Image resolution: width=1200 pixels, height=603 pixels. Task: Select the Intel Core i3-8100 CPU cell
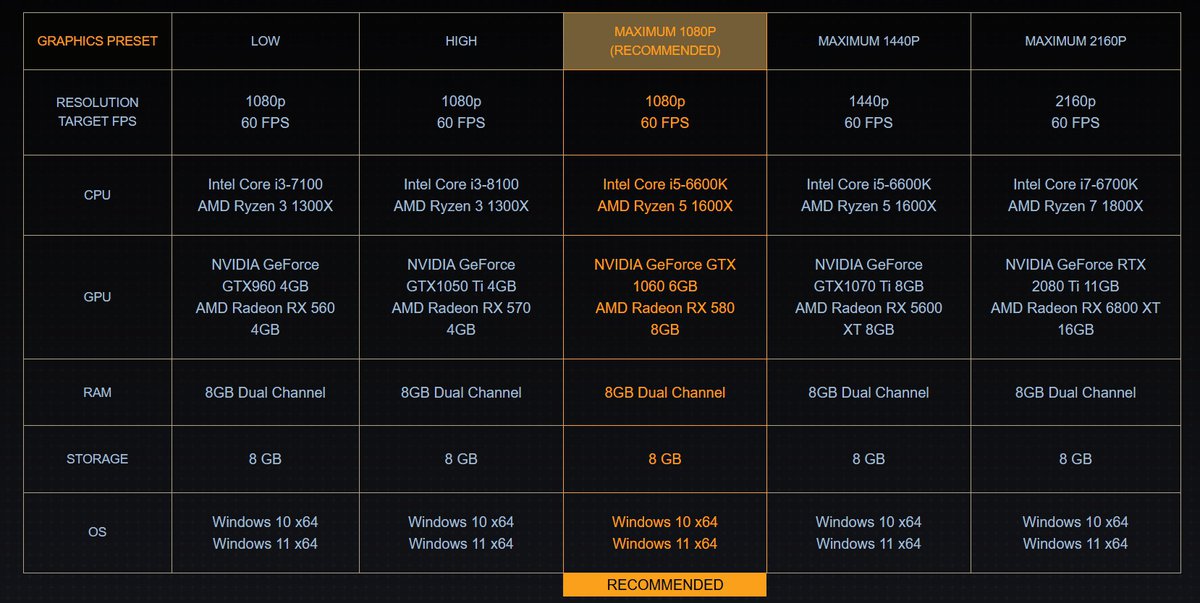[461, 195]
